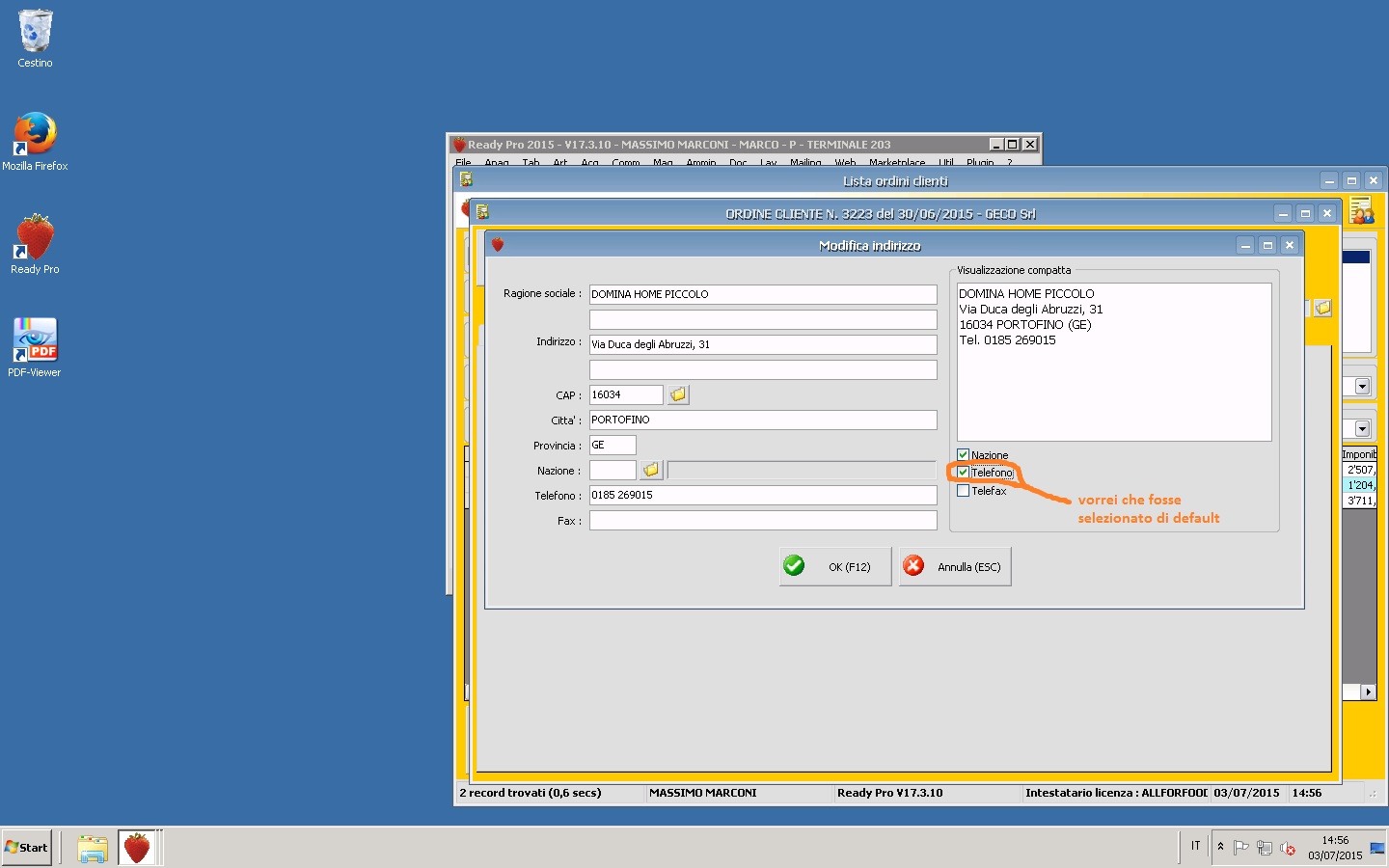Click the empty Fax field
This screenshot has height=868, width=1389.
(x=763, y=520)
